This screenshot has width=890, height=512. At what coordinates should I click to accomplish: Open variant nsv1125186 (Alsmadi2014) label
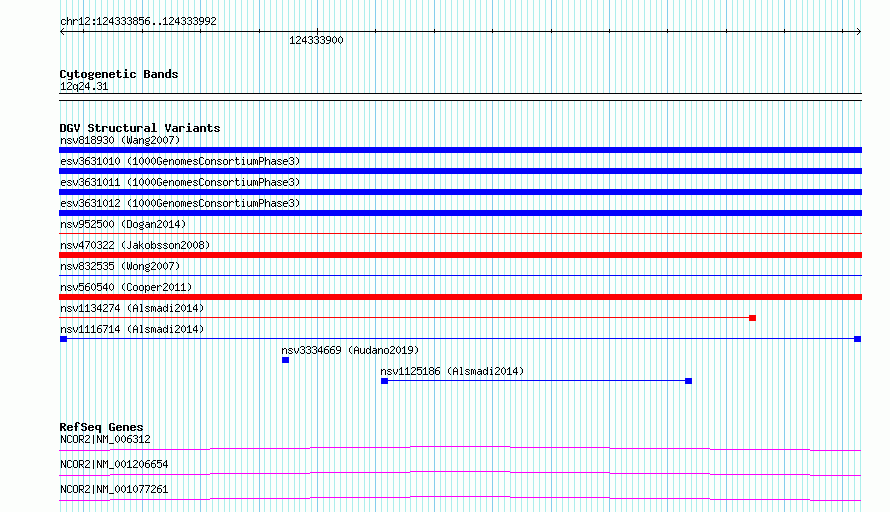click(452, 371)
